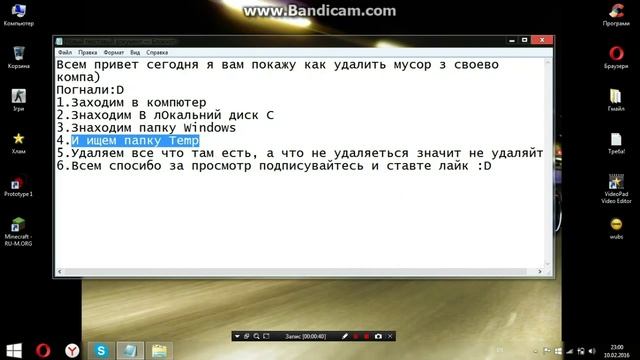The height and width of the screenshot is (360, 640).
Task: Switch to Notepad taskbar button
Action: click(130, 351)
